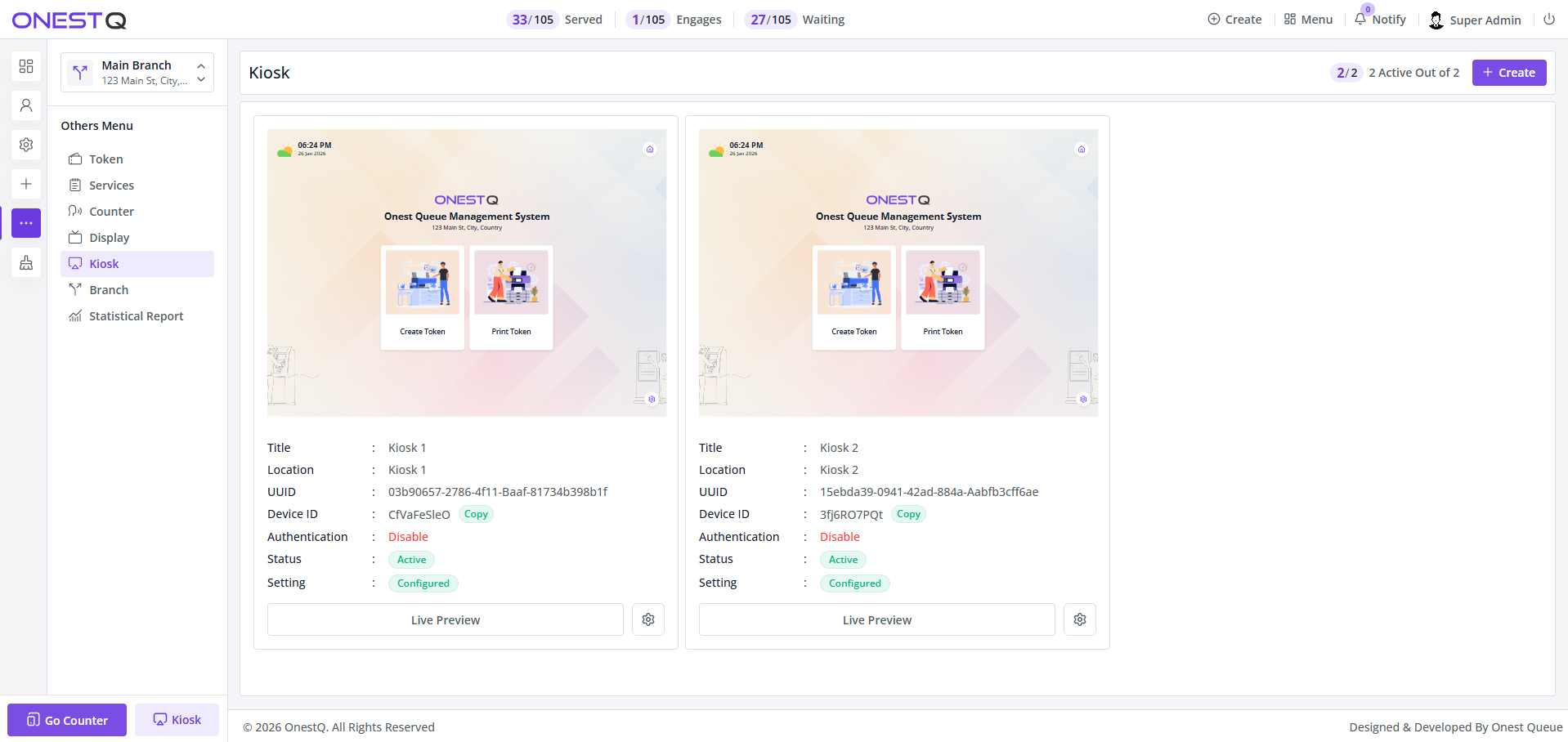The image size is (1568, 742).
Task: Click Disable authentication text for Kiosk 1
Action: point(408,537)
